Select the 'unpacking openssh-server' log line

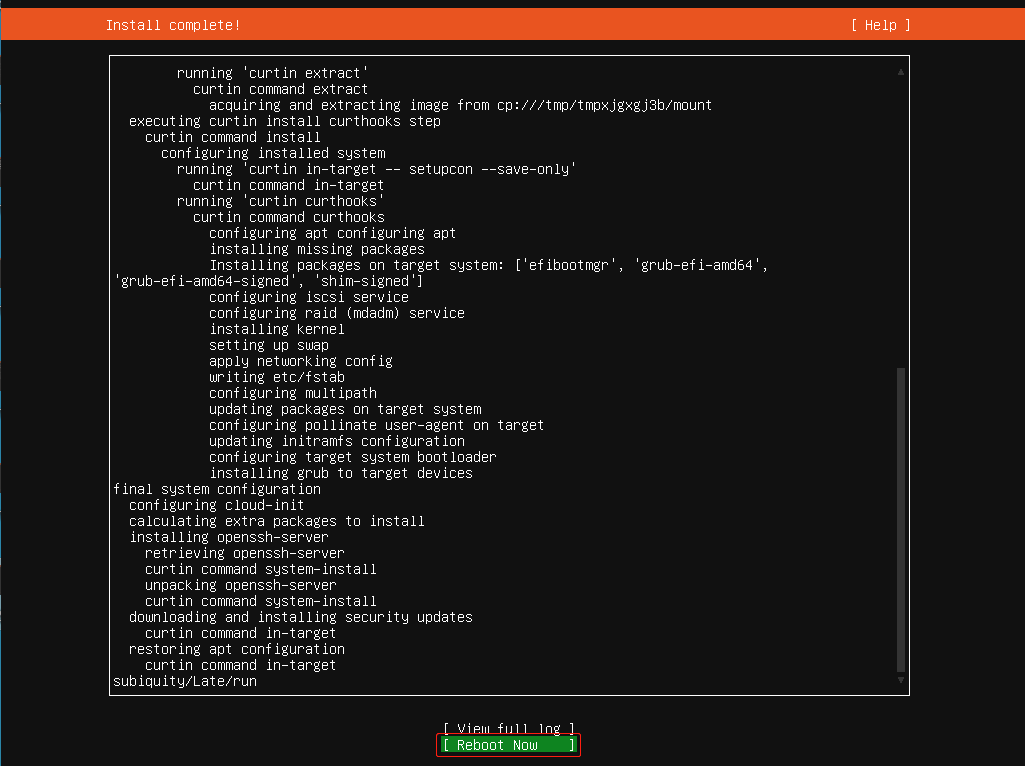tap(241, 585)
